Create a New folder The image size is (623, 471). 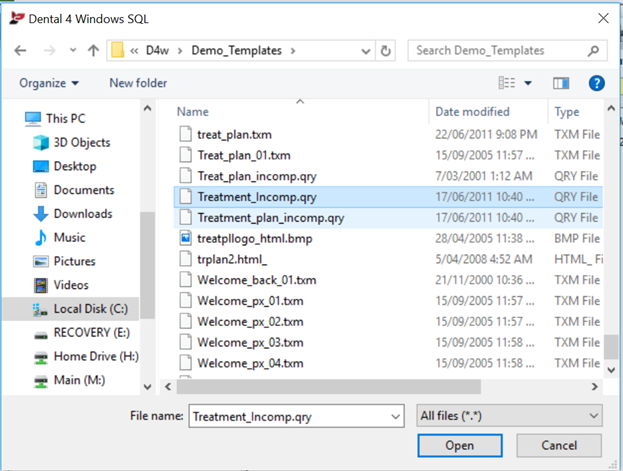[x=138, y=83]
